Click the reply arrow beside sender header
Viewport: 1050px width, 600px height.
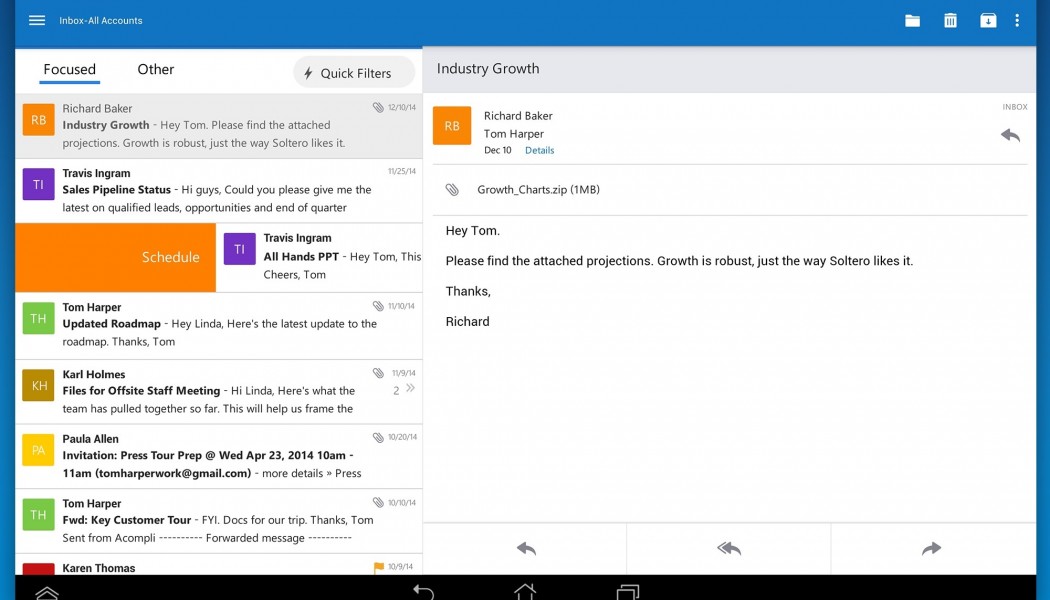point(1010,135)
